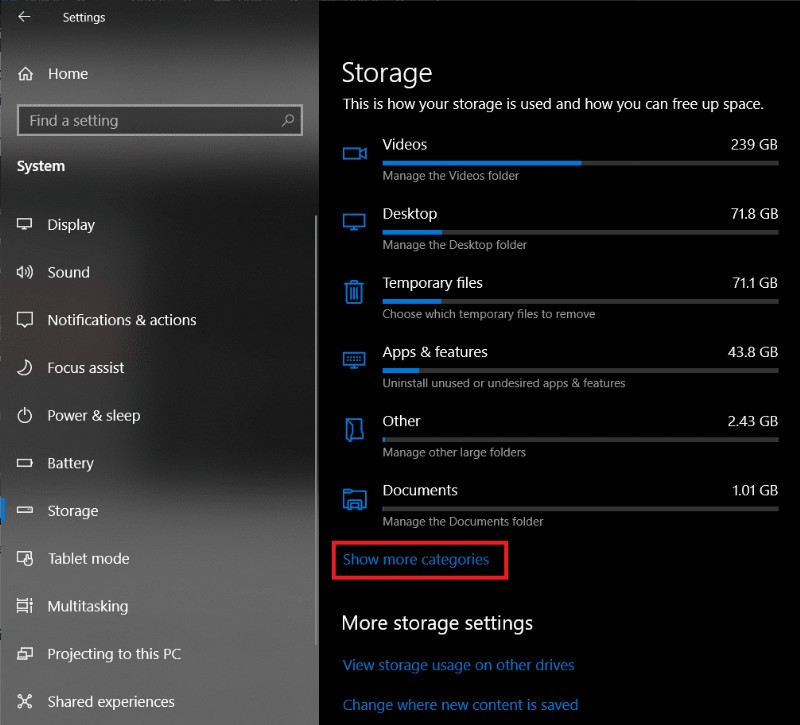Click 'Uninstall unused or undesired apps & features'
The width and height of the screenshot is (800, 725).
click(x=504, y=383)
